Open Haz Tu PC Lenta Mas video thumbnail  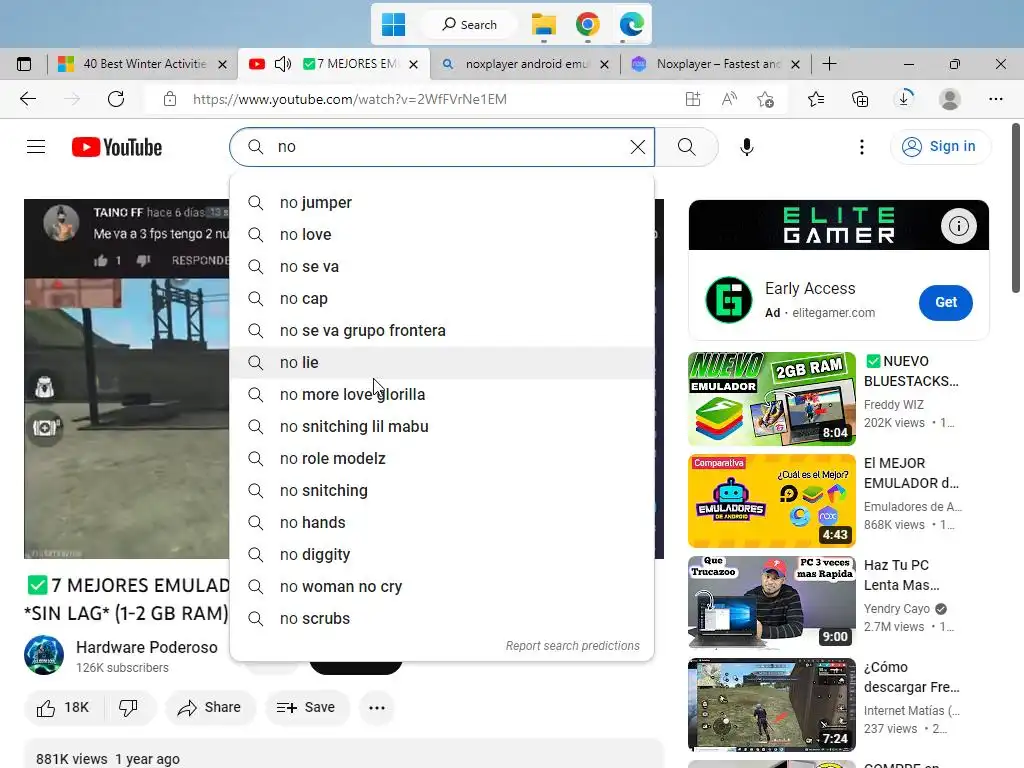click(772, 603)
